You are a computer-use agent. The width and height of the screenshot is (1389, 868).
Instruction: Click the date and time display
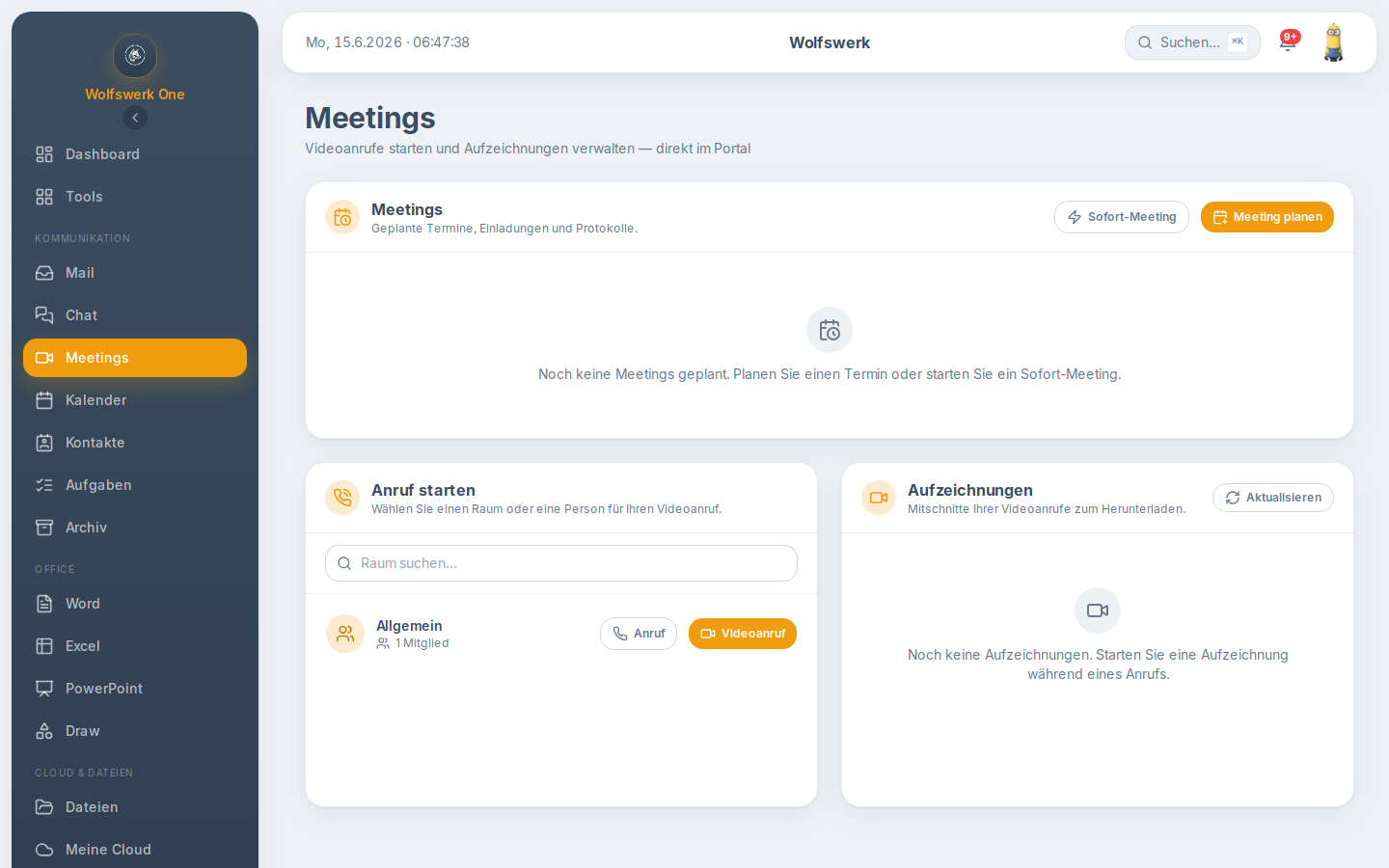pos(388,42)
